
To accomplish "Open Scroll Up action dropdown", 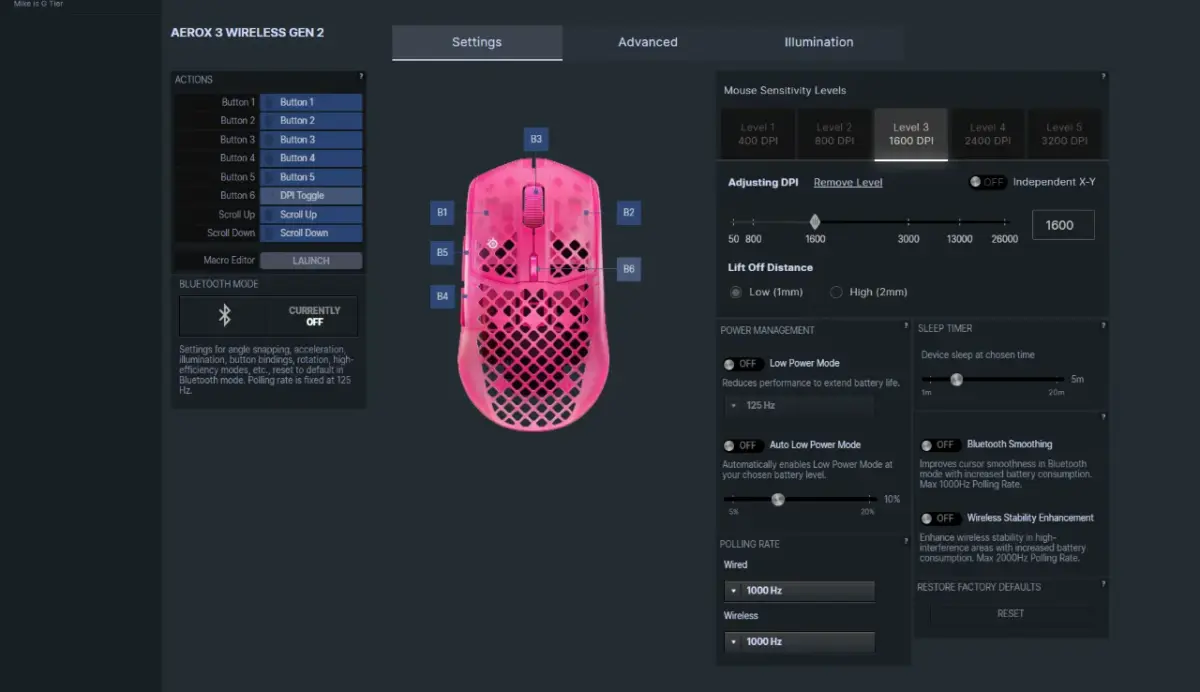I will point(311,214).
